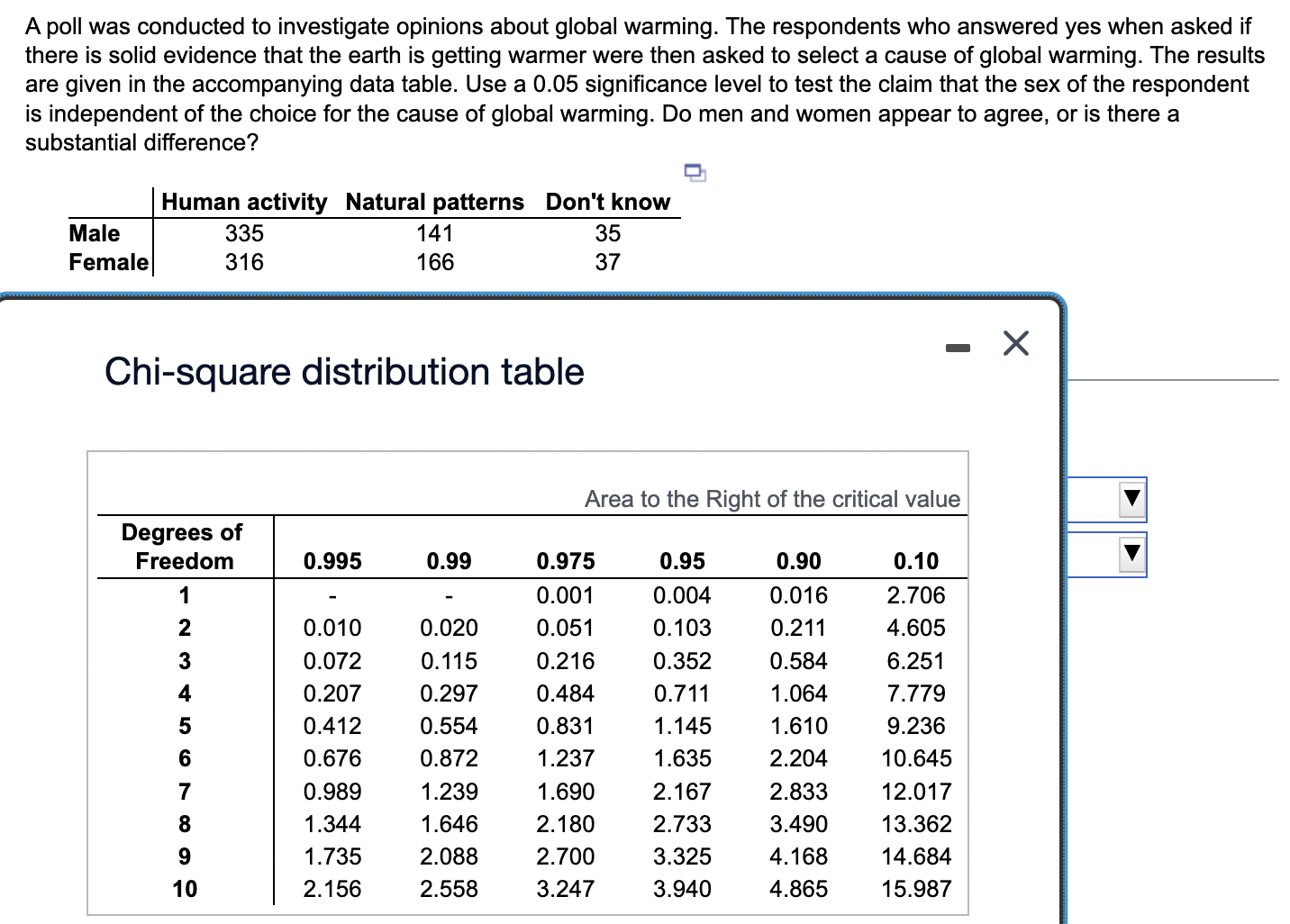Open the second answer dropdown arrow
This screenshot has width=1290, height=924.
coord(1132,553)
